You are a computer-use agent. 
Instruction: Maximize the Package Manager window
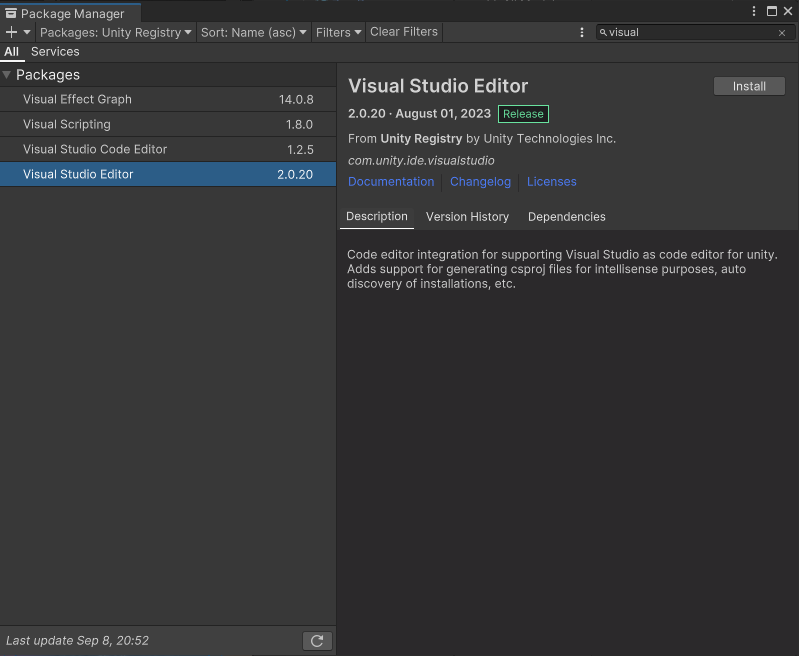(771, 11)
